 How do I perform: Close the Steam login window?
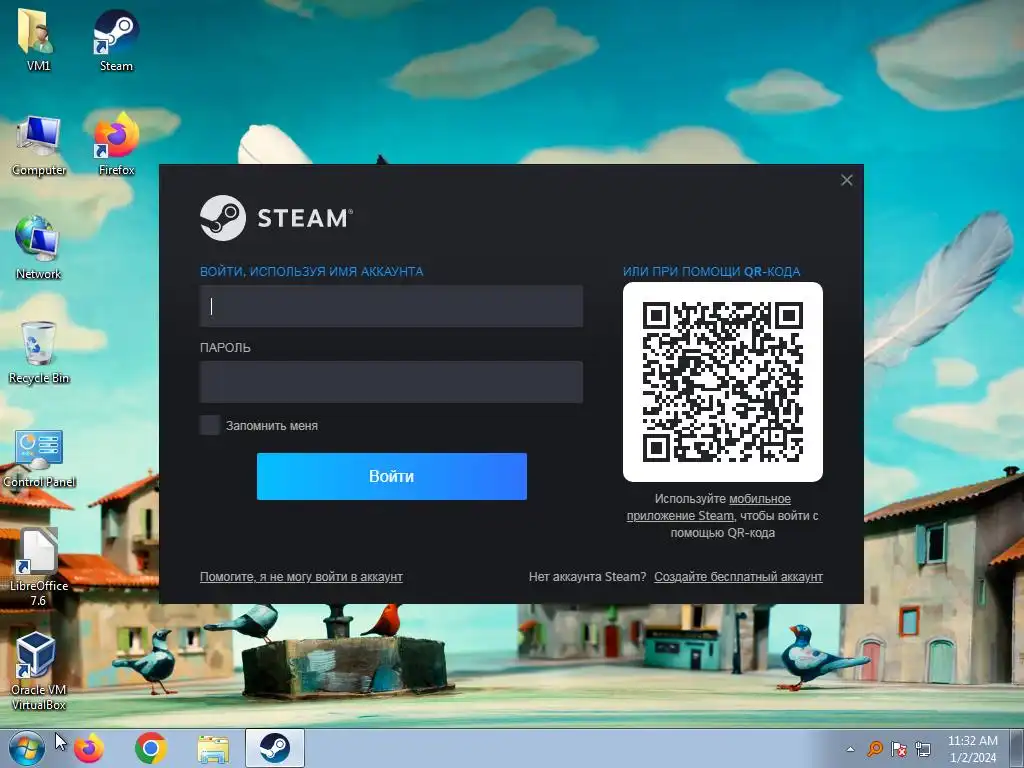pos(846,180)
